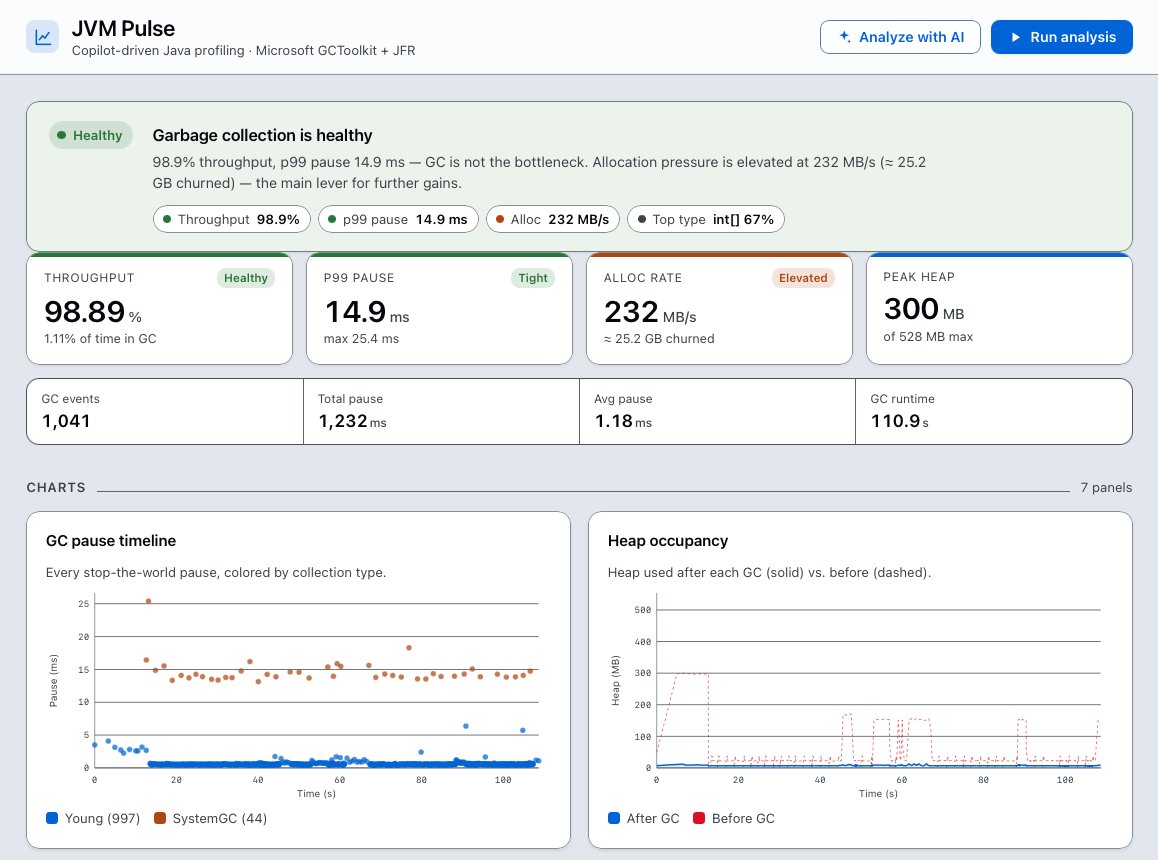
Task: Click the 98.89 throughput value
Action: tap(92, 312)
